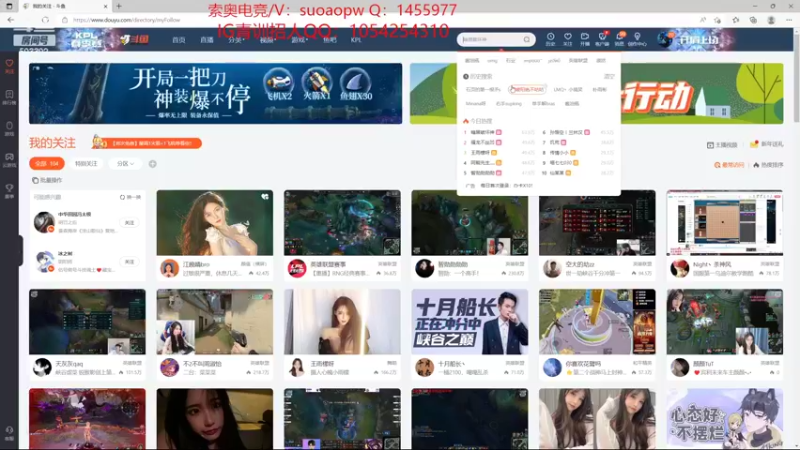Open the 关注 heart icon in header
The height and width of the screenshot is (450, 800).
point(567,39)
